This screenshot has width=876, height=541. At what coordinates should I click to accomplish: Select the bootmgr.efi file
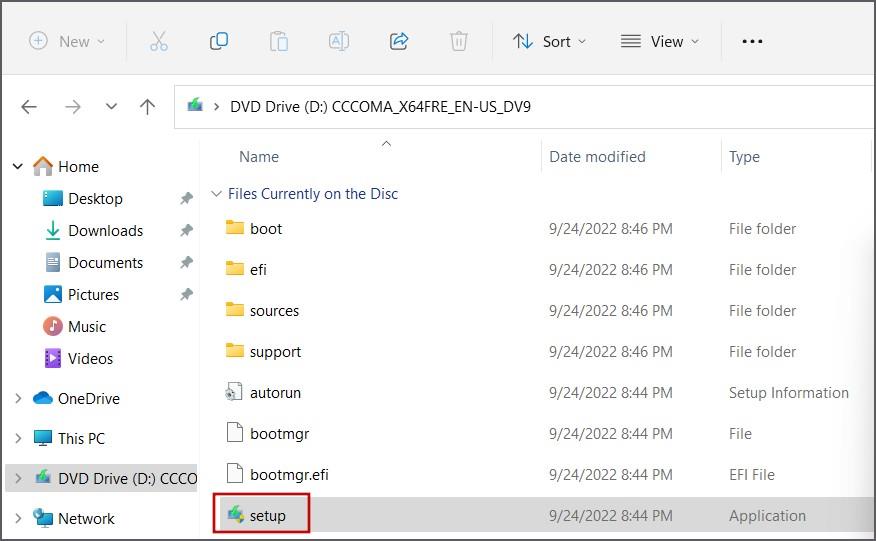(x=289, y=475)
